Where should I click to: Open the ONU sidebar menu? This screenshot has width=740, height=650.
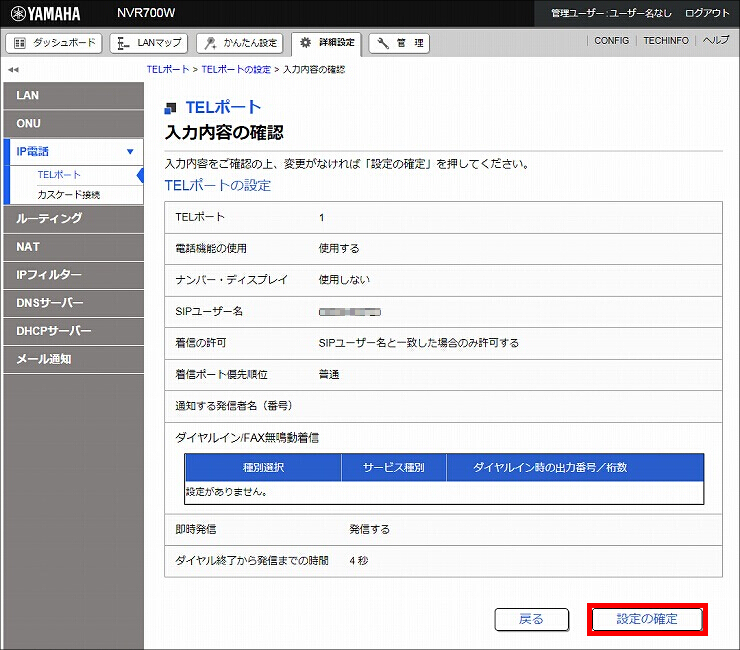pos(74,124)
